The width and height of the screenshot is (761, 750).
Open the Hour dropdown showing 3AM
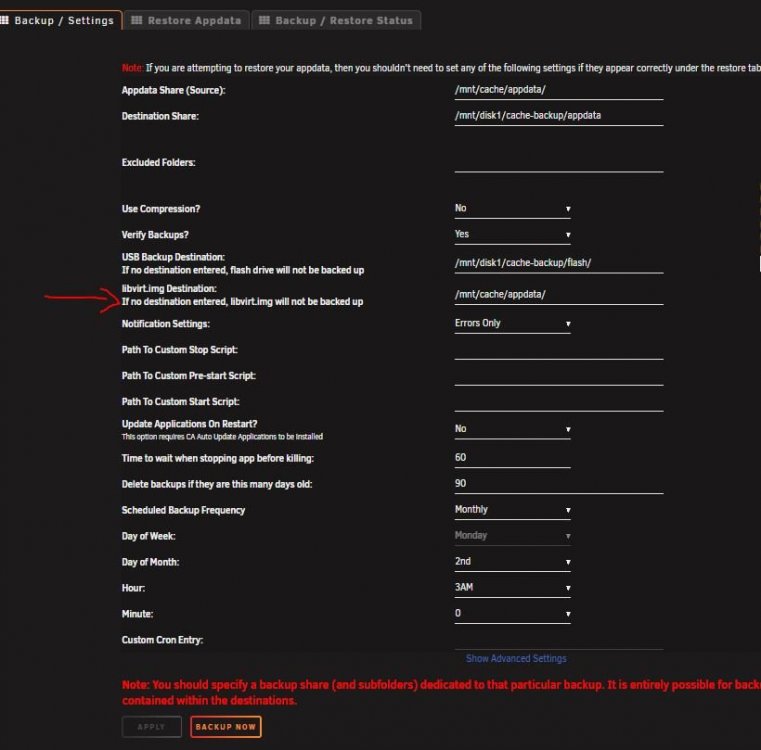[513, 588]
